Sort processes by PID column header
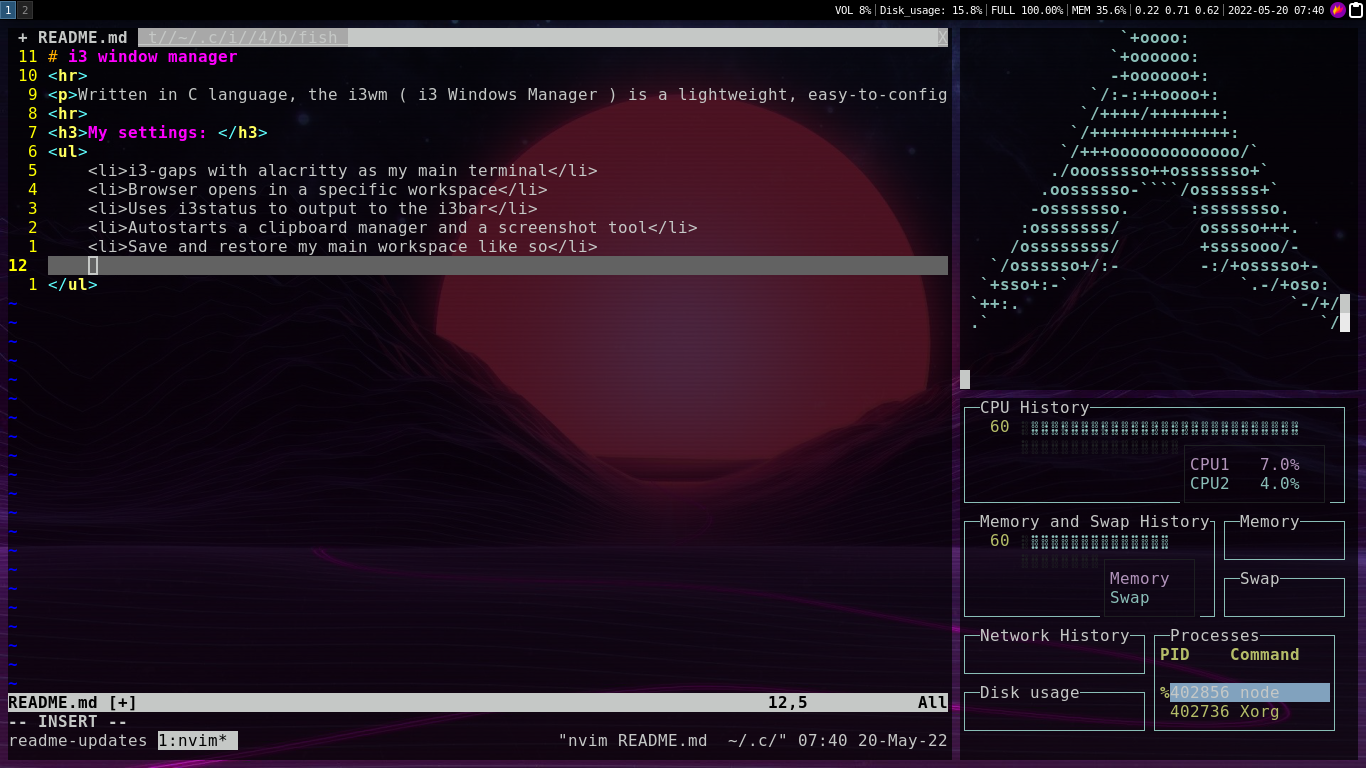The width and height of the screenshot is (1366, 768). [x=1175, y=655]
